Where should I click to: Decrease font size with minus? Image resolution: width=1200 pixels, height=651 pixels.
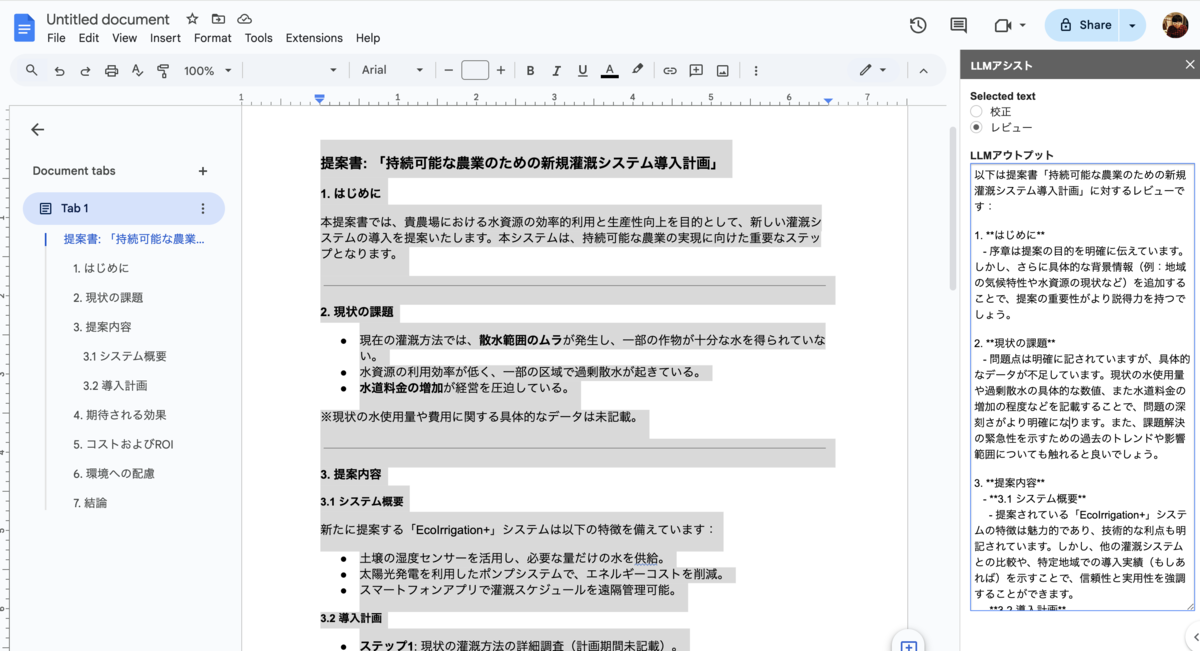click(x=449, y=70)
